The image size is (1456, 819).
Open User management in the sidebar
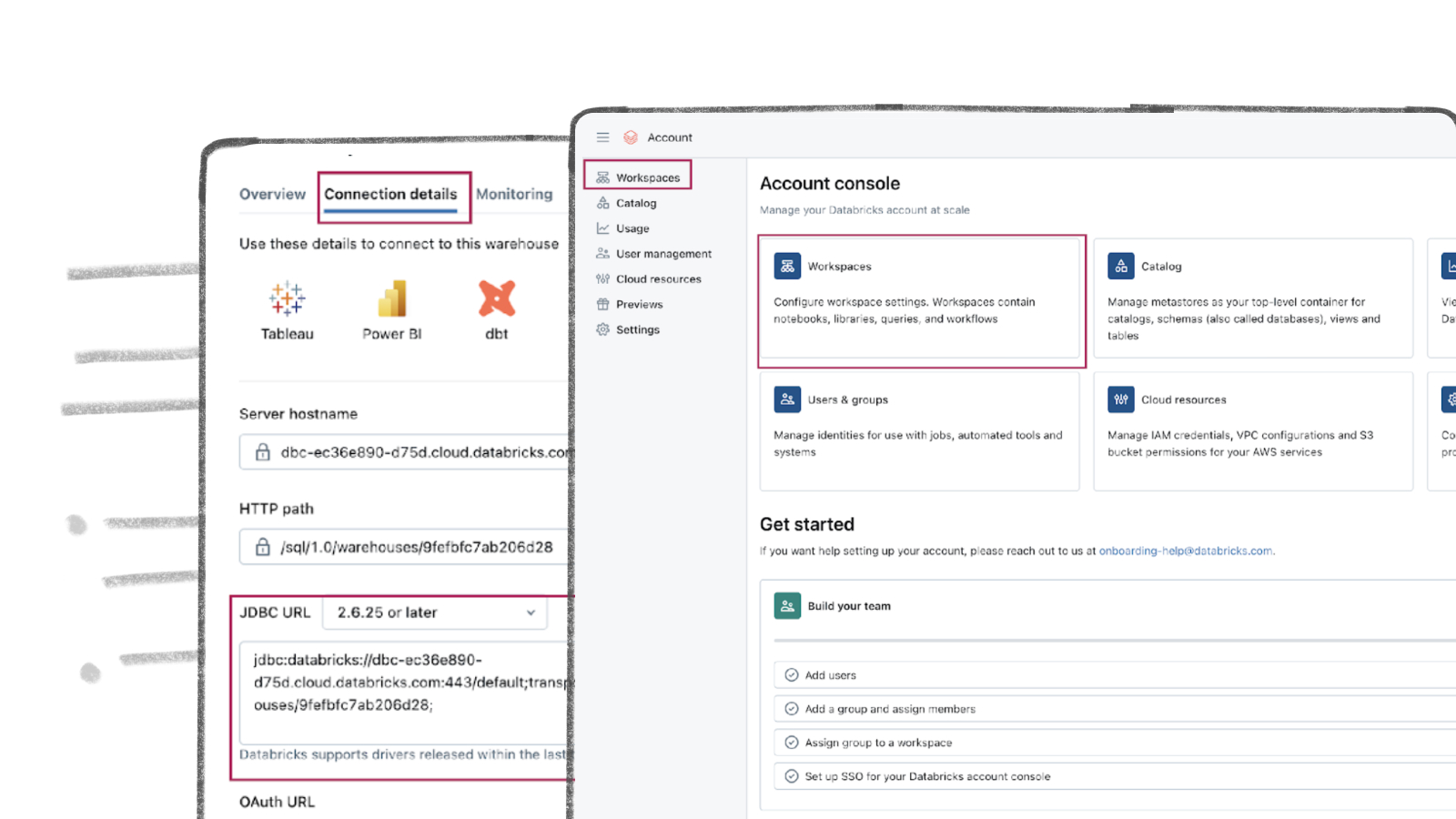point(663,254)
